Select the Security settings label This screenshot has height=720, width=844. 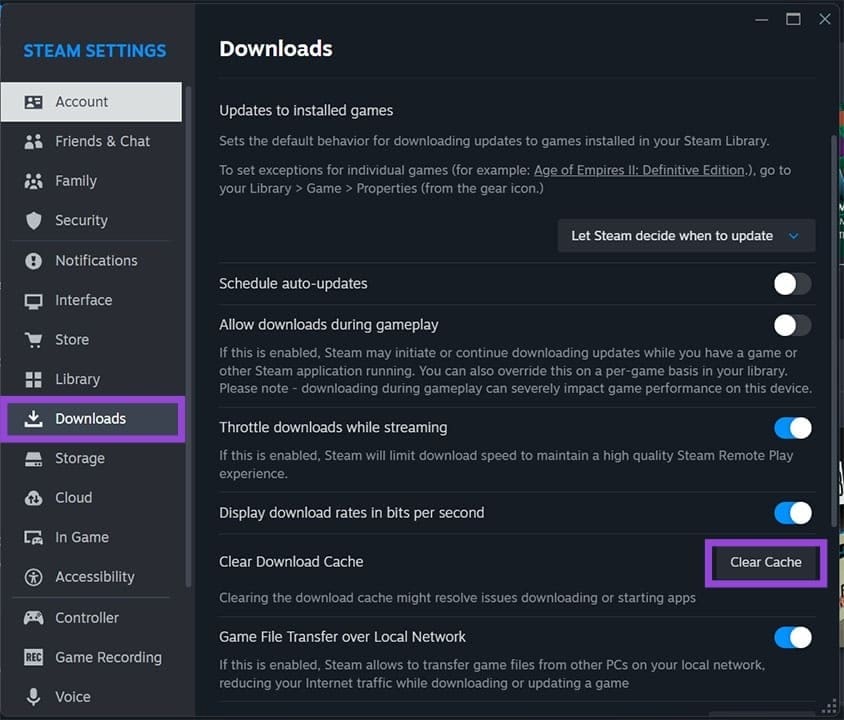(x=81, y=221)
